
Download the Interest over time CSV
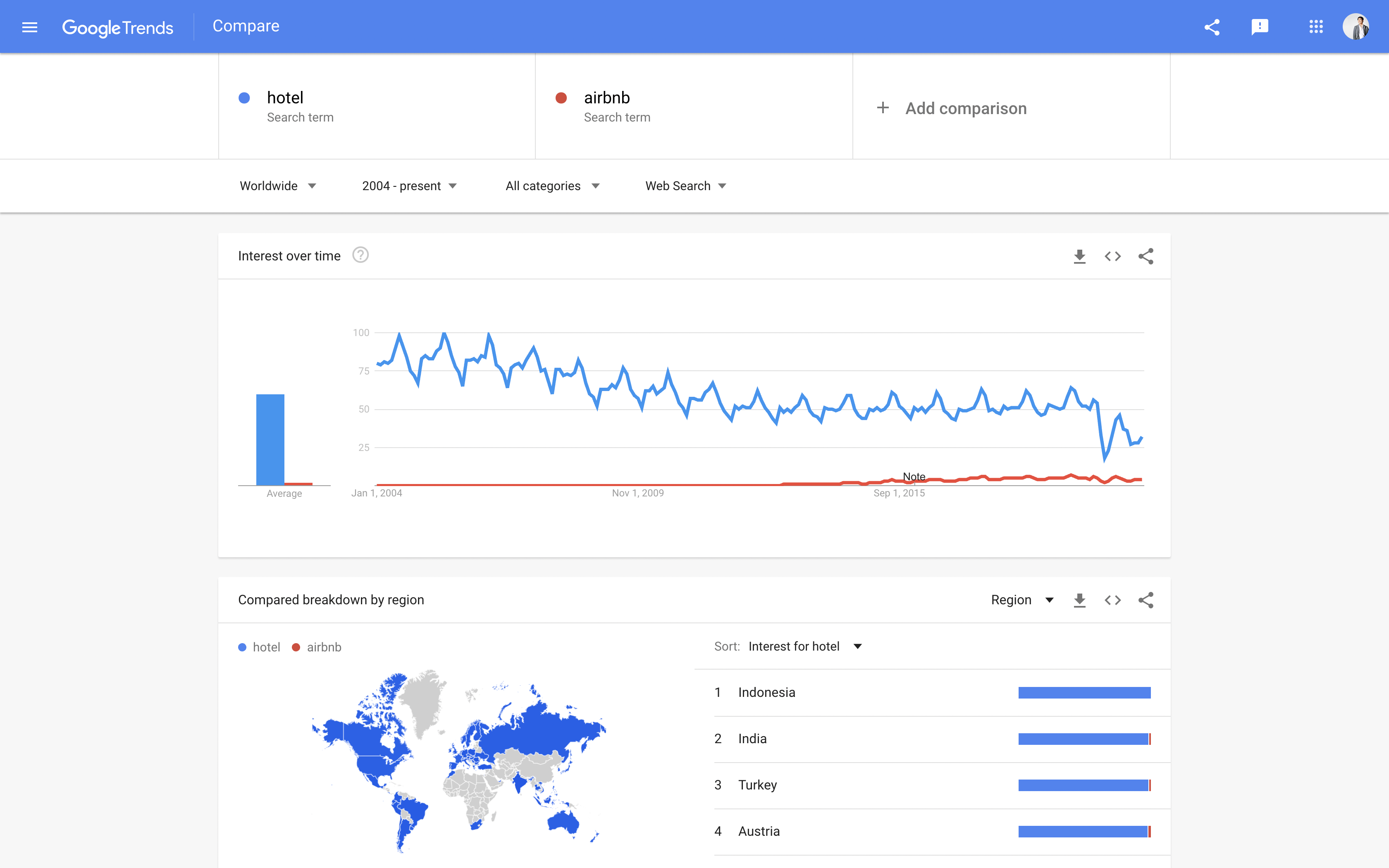click(x=1080, y=256)
